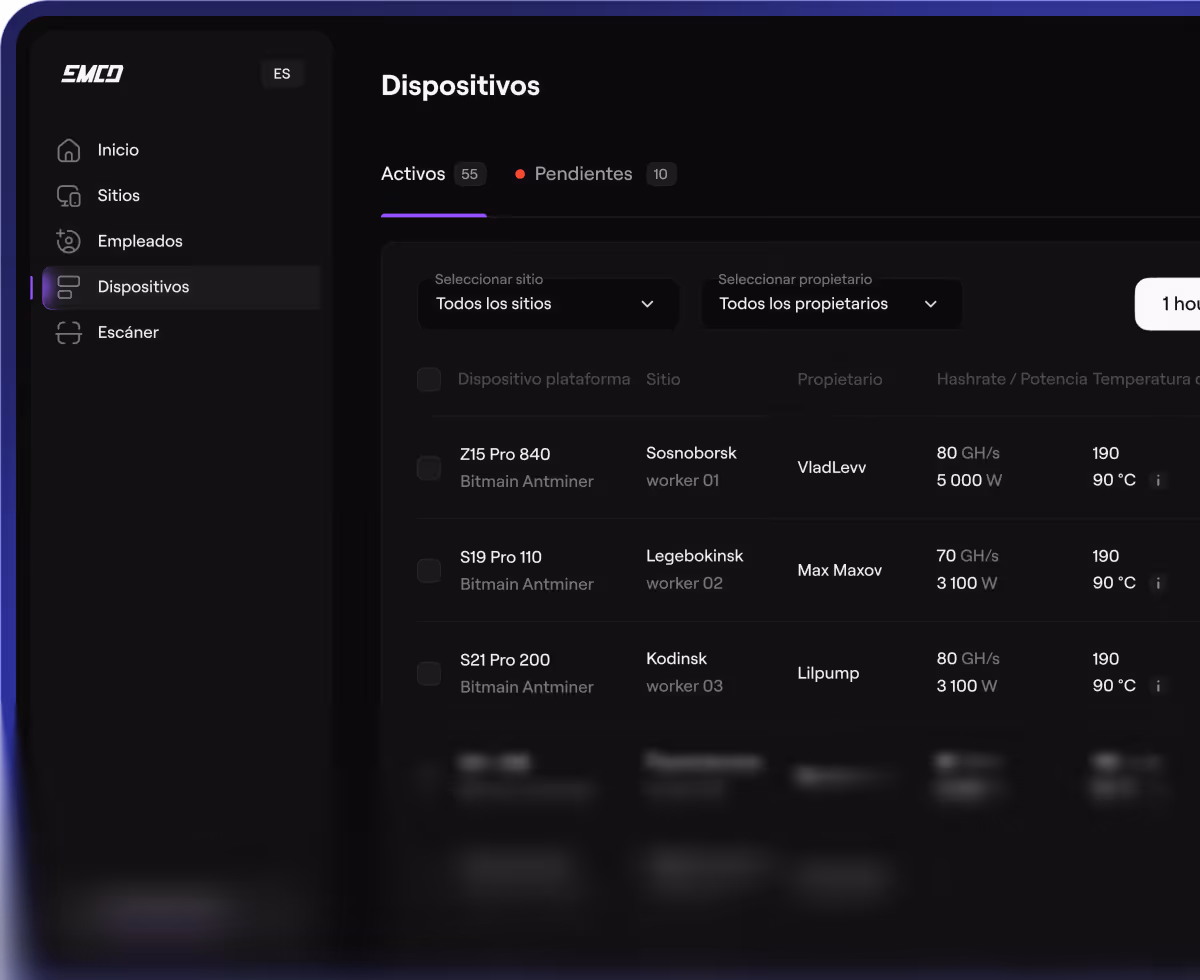Click the Sitio column header
The height and width of the screenshot is (980, 1200).
click(x=663, y=379)
